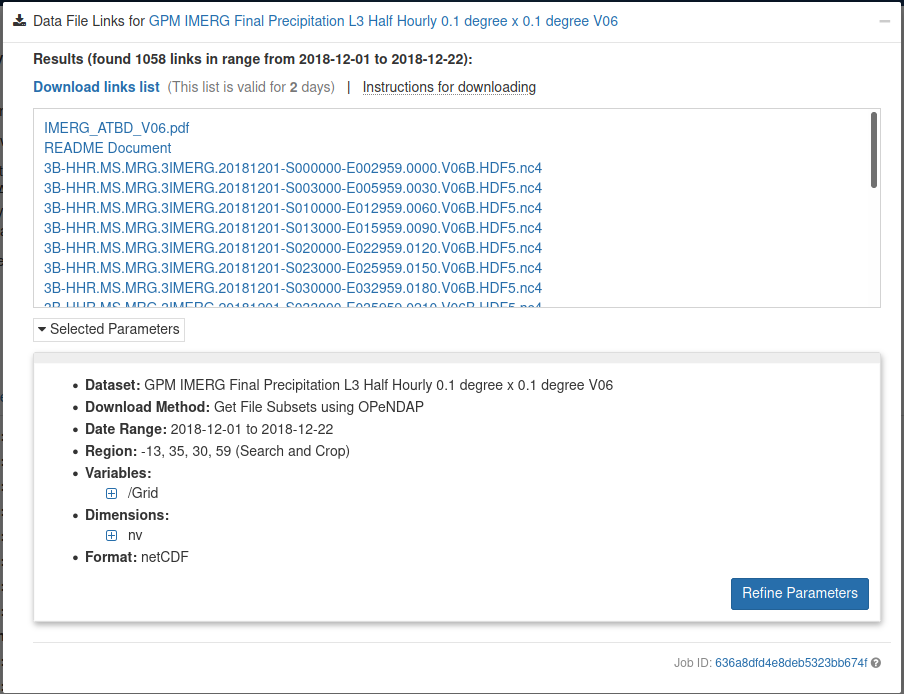Click the nv dimension label
Screen dimensions: 904x694
point(135,535)
